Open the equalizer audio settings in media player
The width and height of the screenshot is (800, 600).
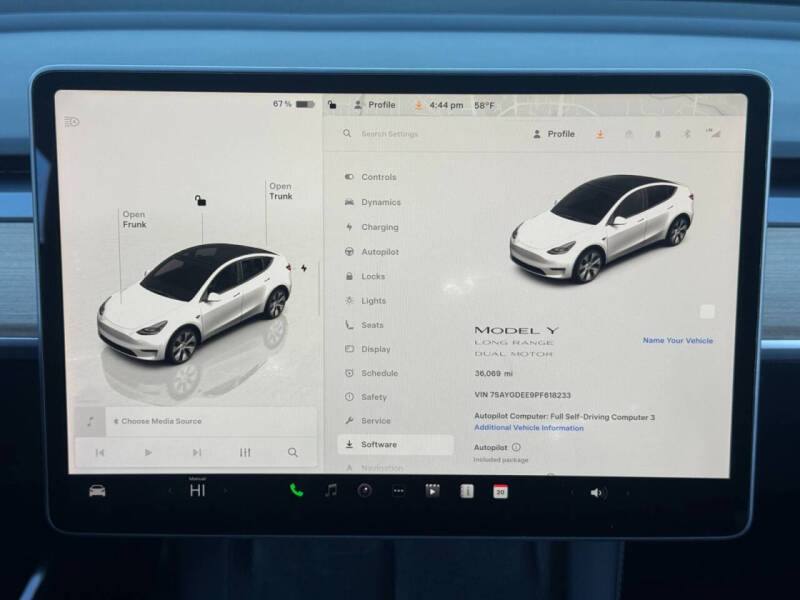(x=243, y=451)
